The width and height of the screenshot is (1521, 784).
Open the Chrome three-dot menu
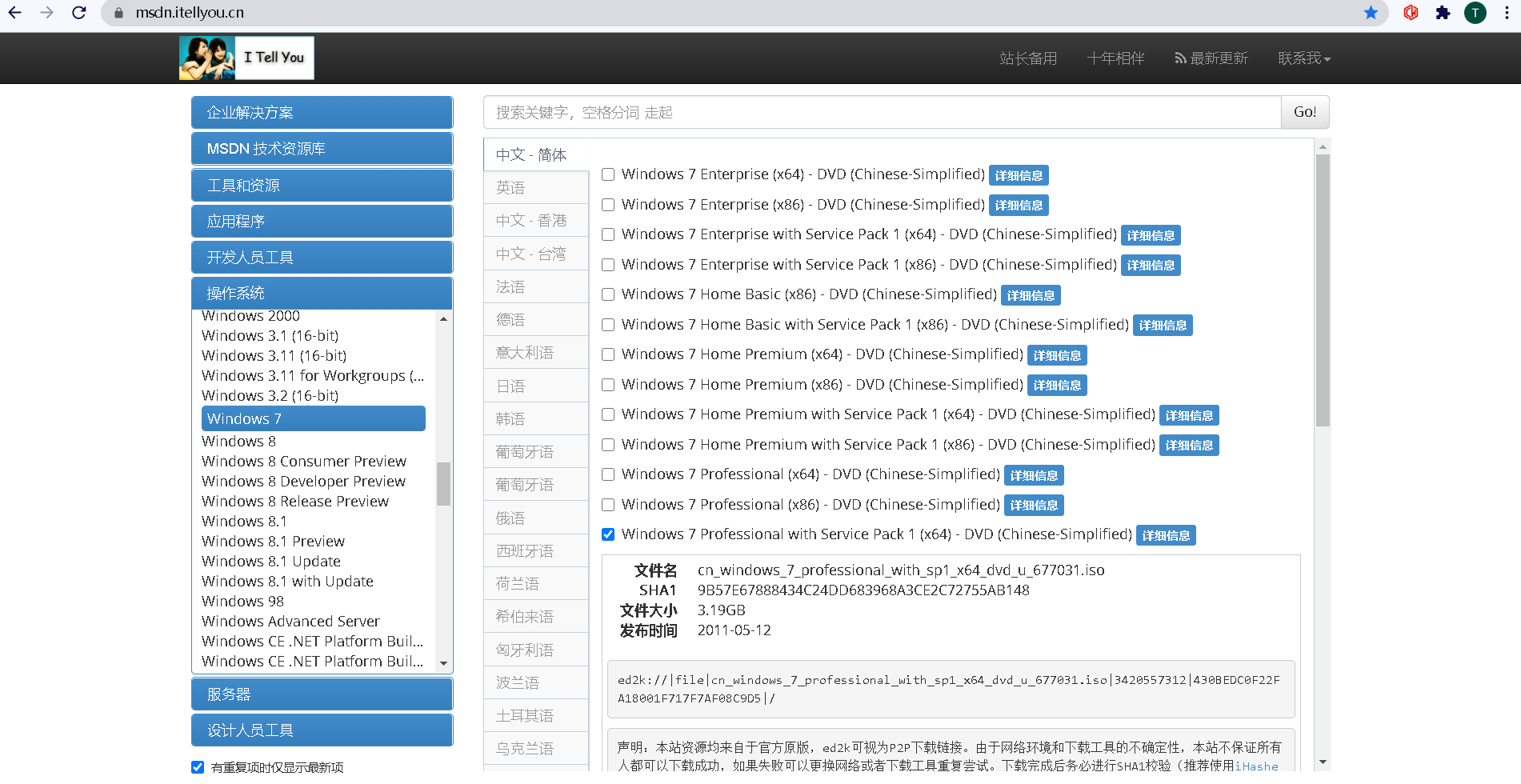point(1507,13)
